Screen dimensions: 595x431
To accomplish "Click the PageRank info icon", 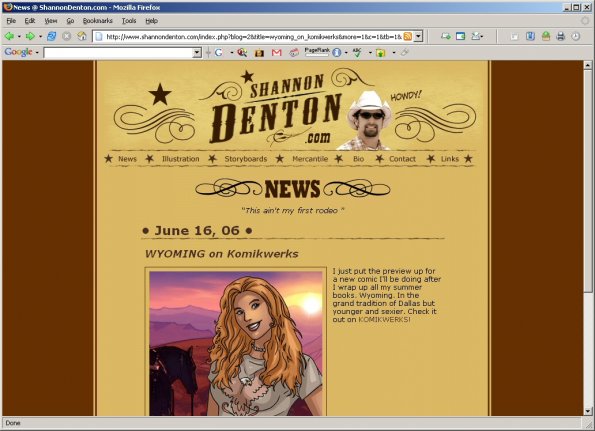I will pyautogui.click(x=337, y=53).
